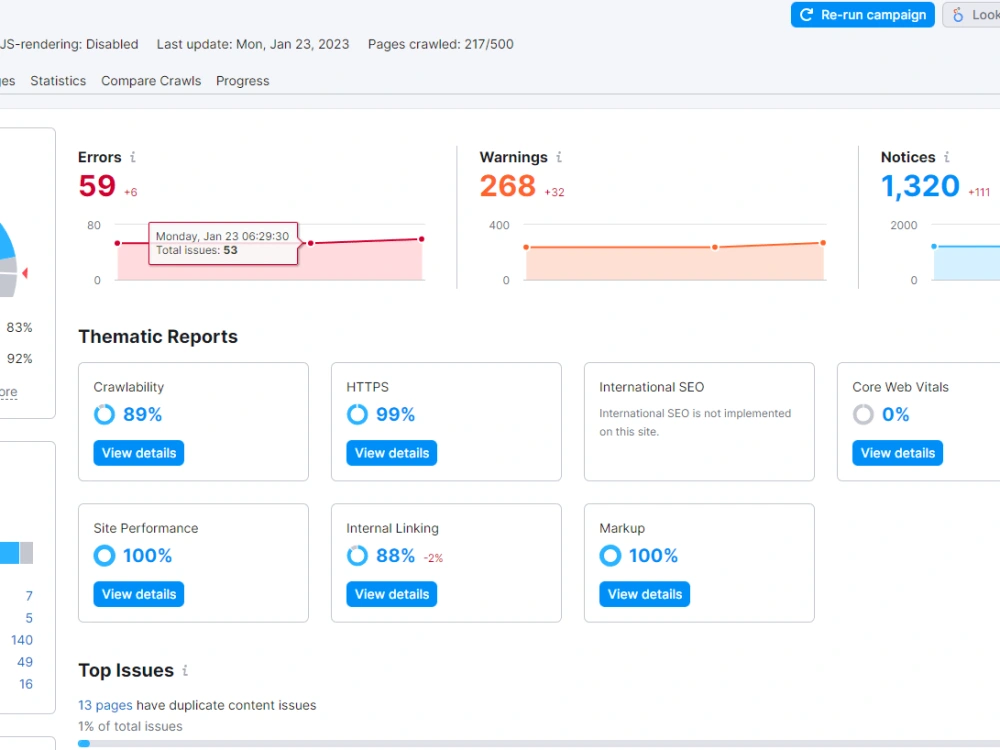Click the first data point on Notices chart
This screenshot has width=1000, height=750.
tap(934, 246)
